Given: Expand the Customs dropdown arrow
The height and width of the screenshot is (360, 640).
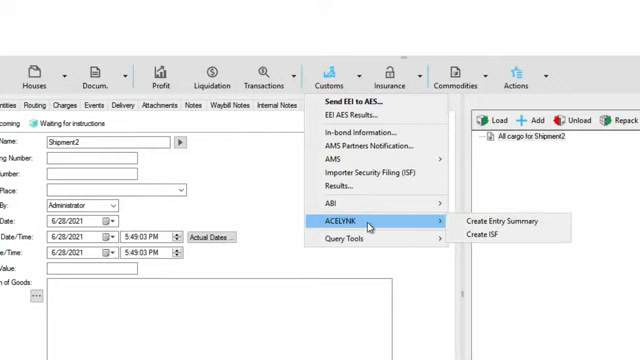Looking at the screenshot, I should [359, 76].
